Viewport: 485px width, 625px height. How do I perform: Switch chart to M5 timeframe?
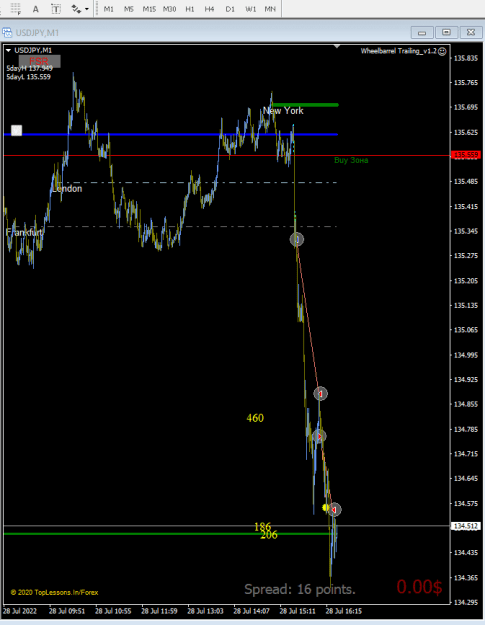click(129, 9)
